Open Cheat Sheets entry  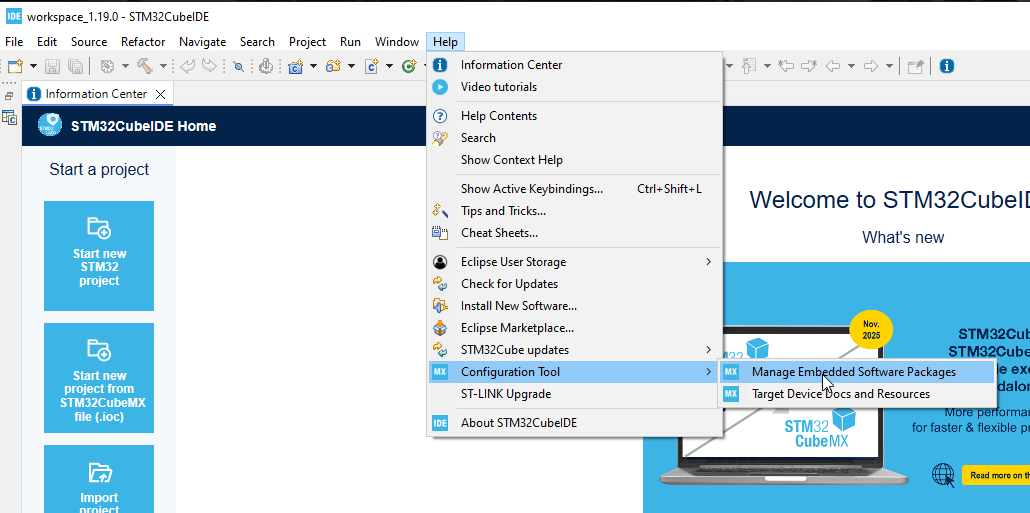click(x=575, y=233)
